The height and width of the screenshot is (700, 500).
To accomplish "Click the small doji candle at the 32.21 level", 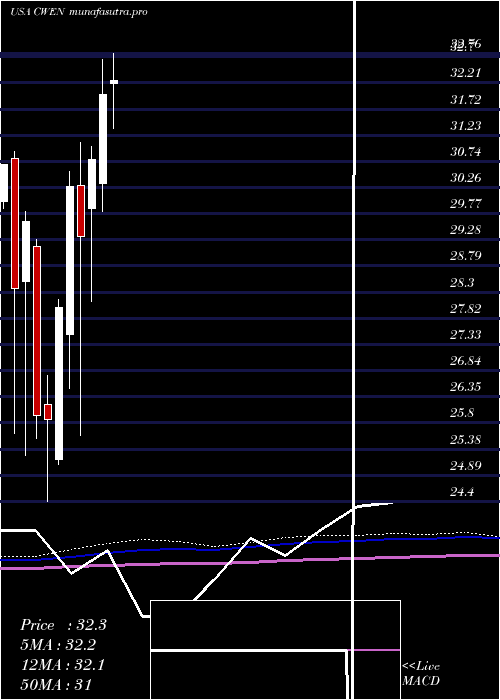I will [x=114, y=82].
